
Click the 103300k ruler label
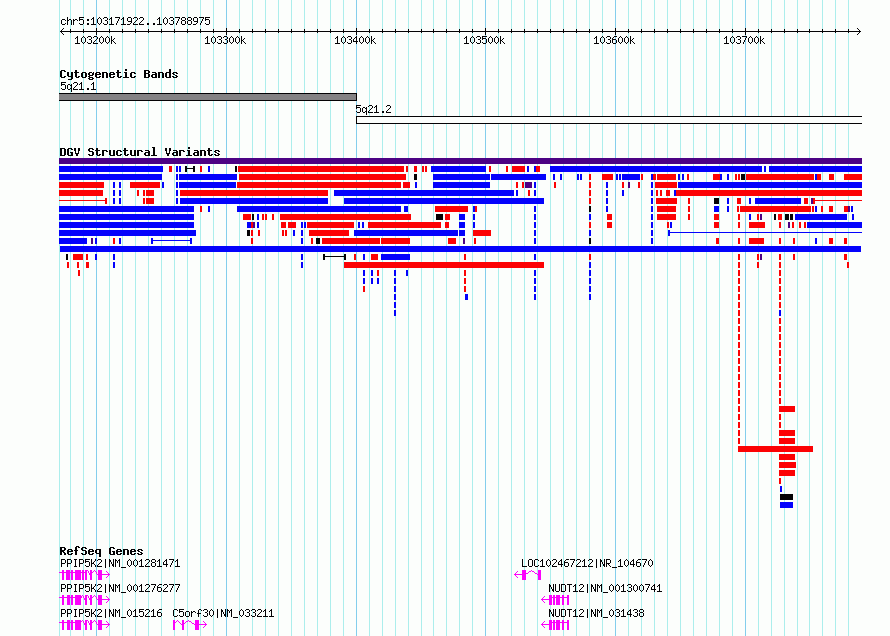pyautogui.click(x=225, y=40)
